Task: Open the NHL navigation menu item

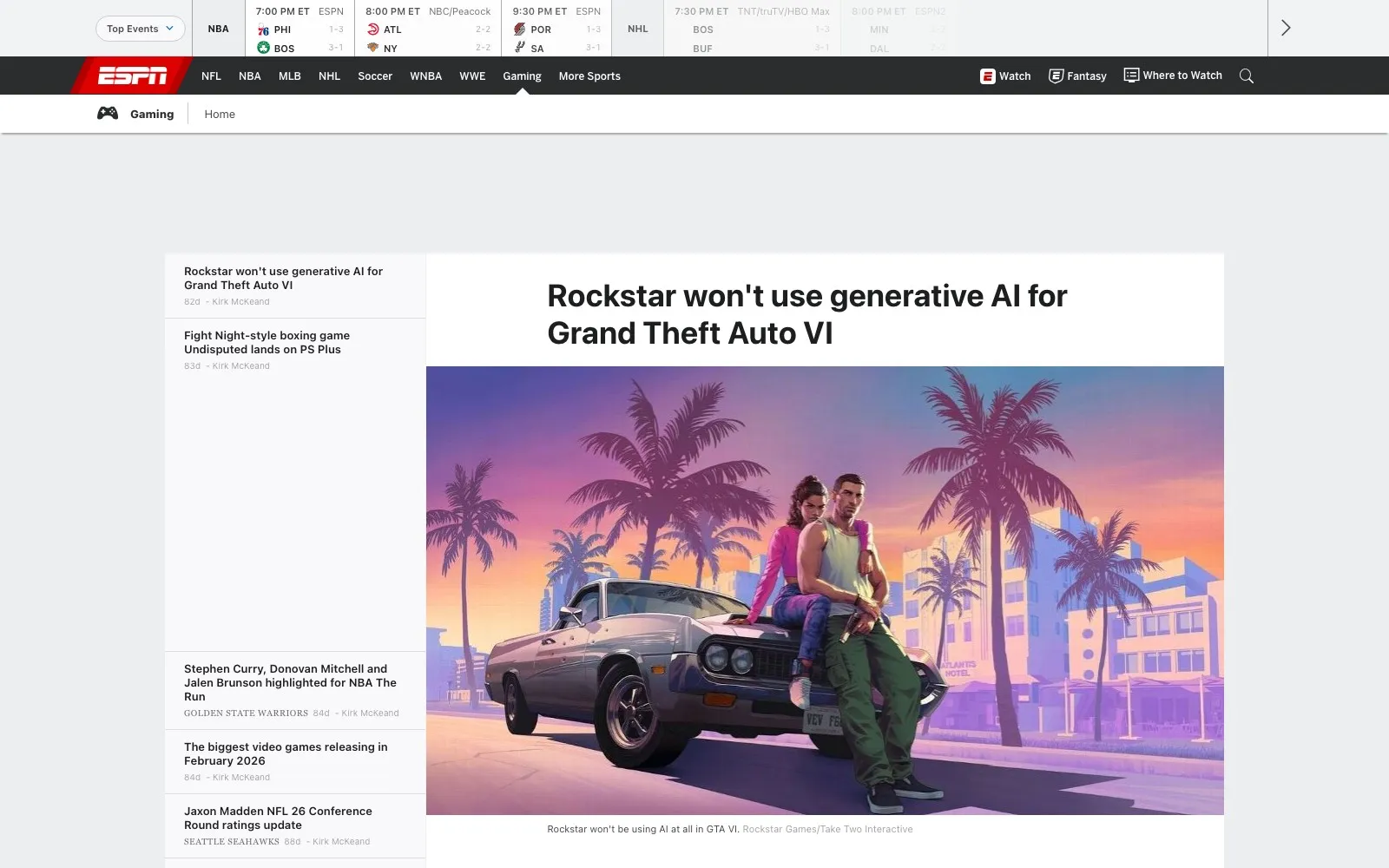Action: 329,76
